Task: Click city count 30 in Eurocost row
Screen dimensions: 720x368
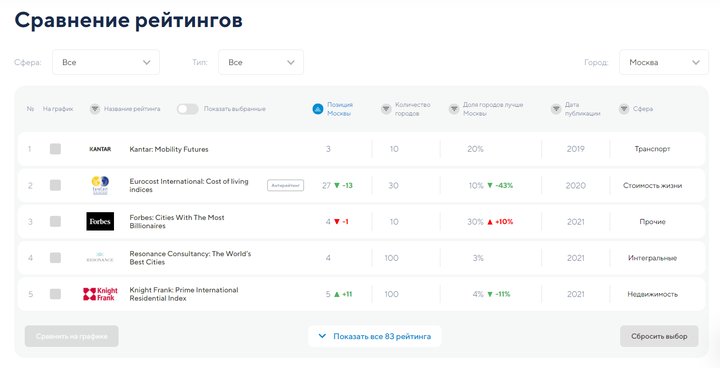Action: coord(394,186)
